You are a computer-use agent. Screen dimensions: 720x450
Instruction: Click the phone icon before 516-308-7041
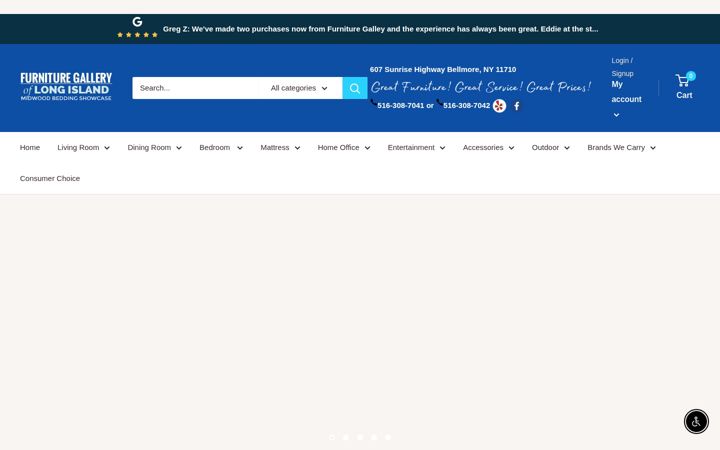tap(373, 102)
